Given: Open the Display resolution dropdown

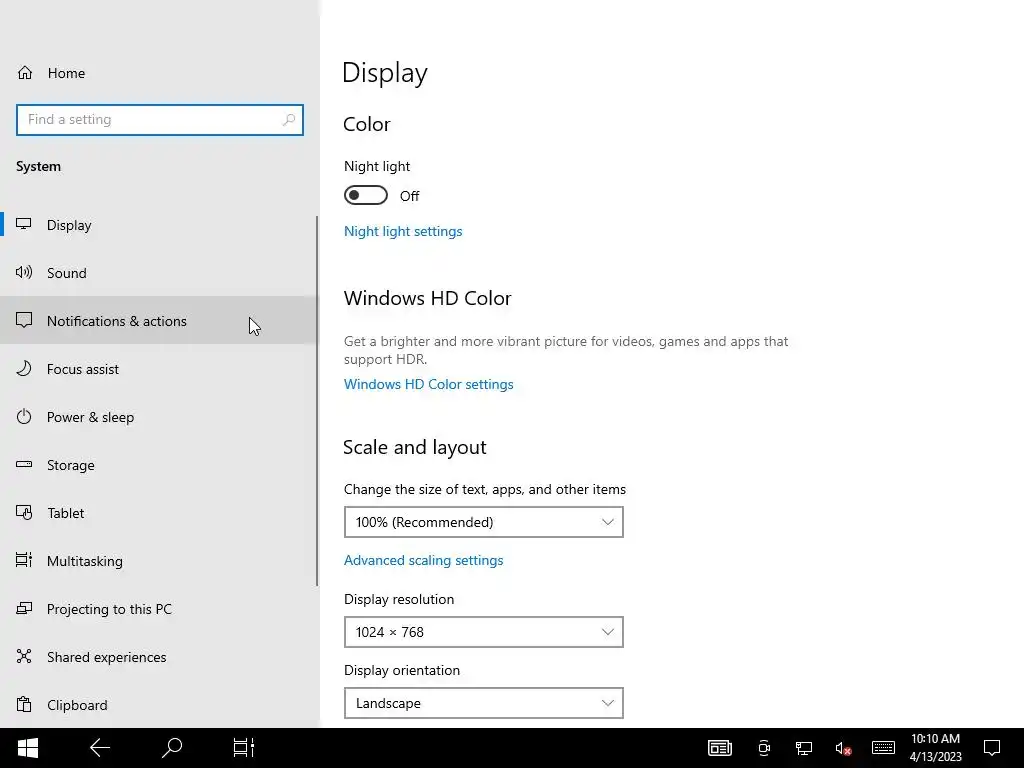Looking at the screenshot, I should (x=483, y=632).
